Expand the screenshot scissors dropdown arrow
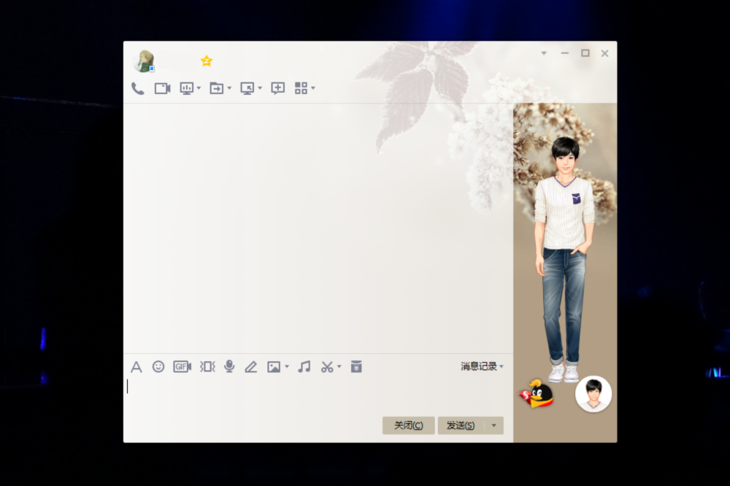 [339, 367]
